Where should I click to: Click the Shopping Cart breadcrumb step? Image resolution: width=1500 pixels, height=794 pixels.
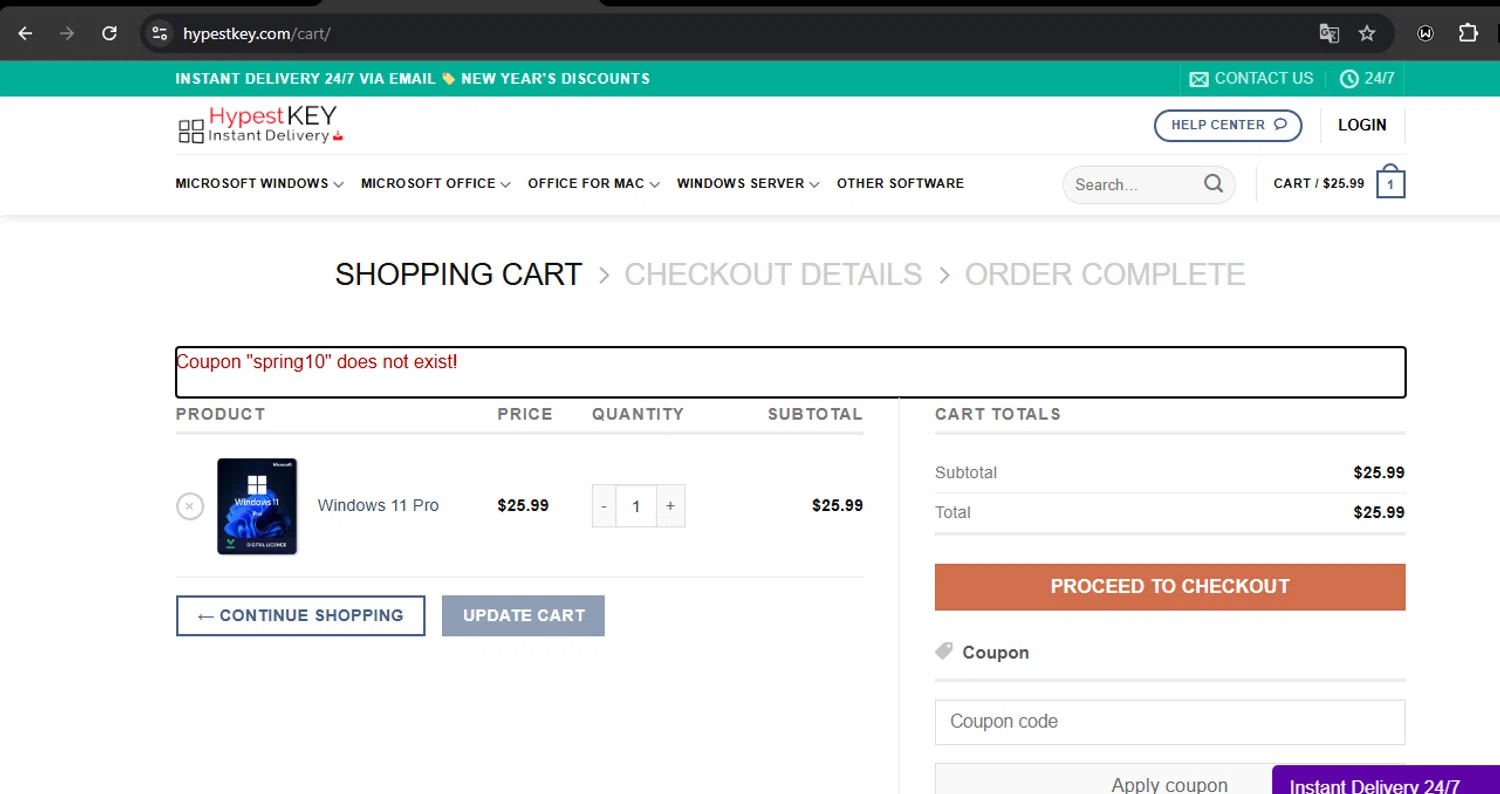click(458, 274)
